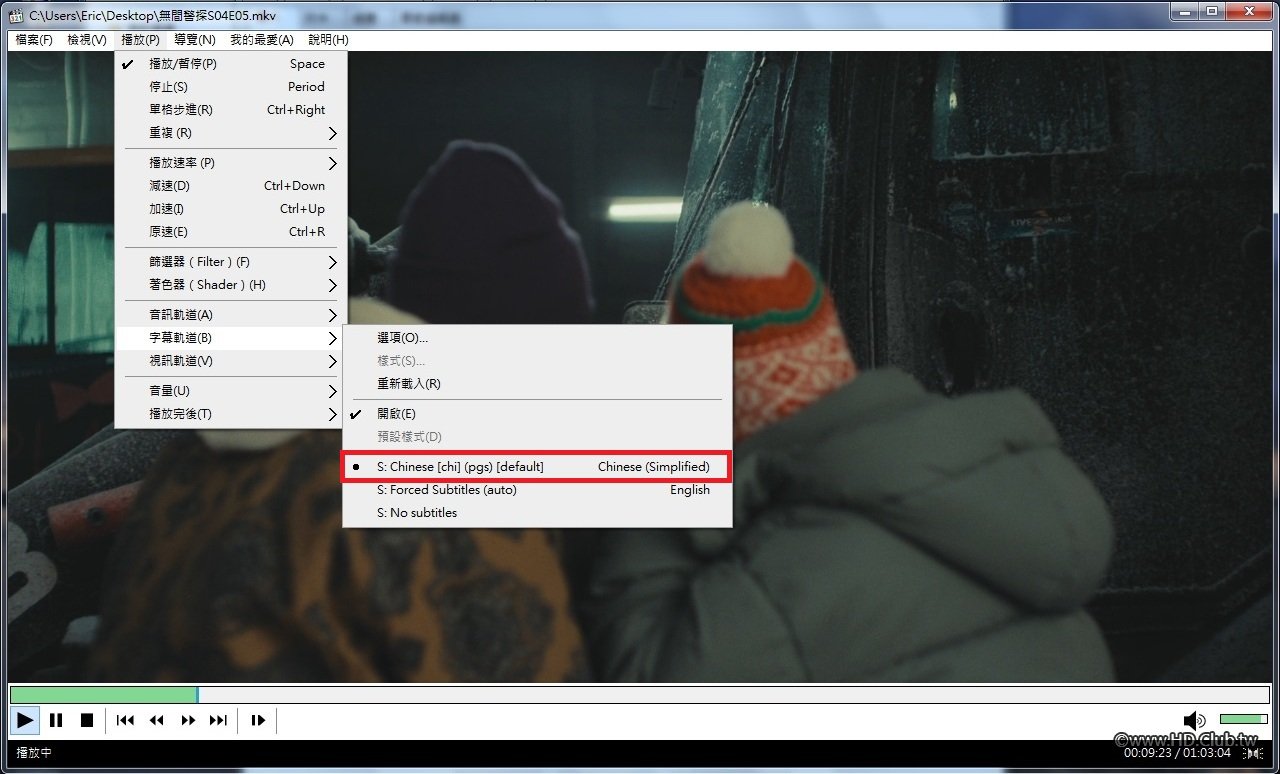
Task: Choose 停止(S) from the playback menu
Action: 231,87
